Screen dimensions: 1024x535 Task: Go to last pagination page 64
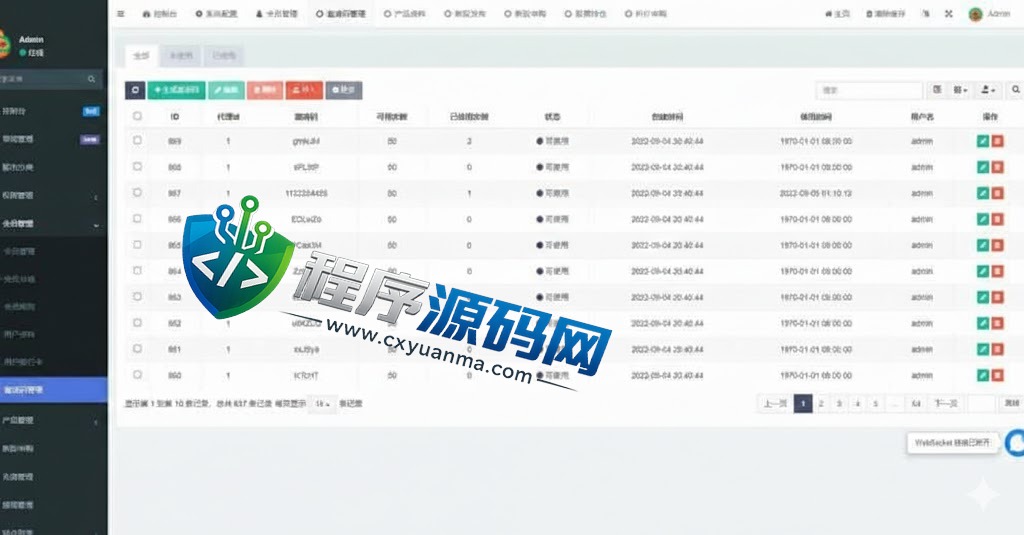pos(916,404)
